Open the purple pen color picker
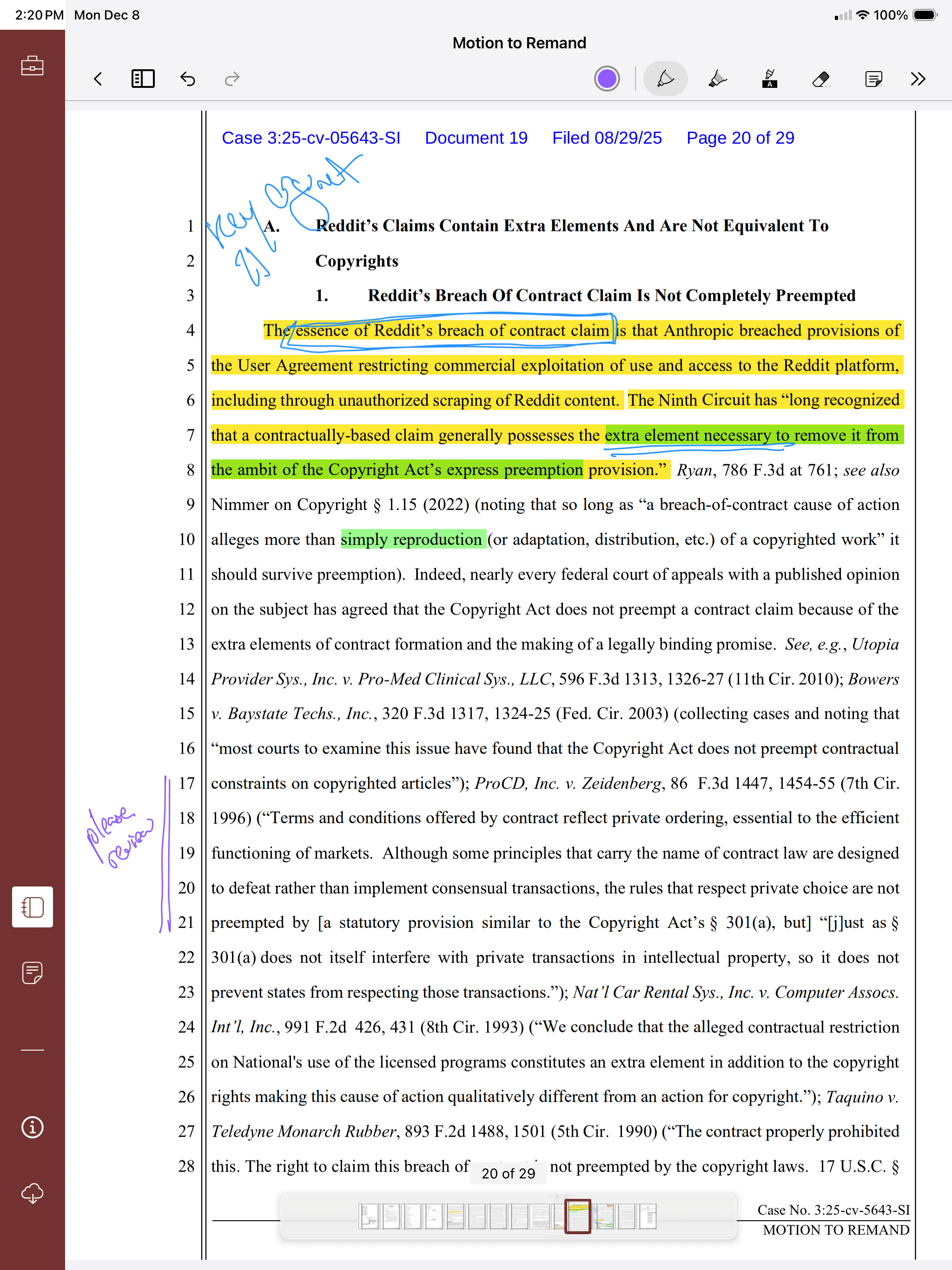The image size is (952, 1270). 606,79
